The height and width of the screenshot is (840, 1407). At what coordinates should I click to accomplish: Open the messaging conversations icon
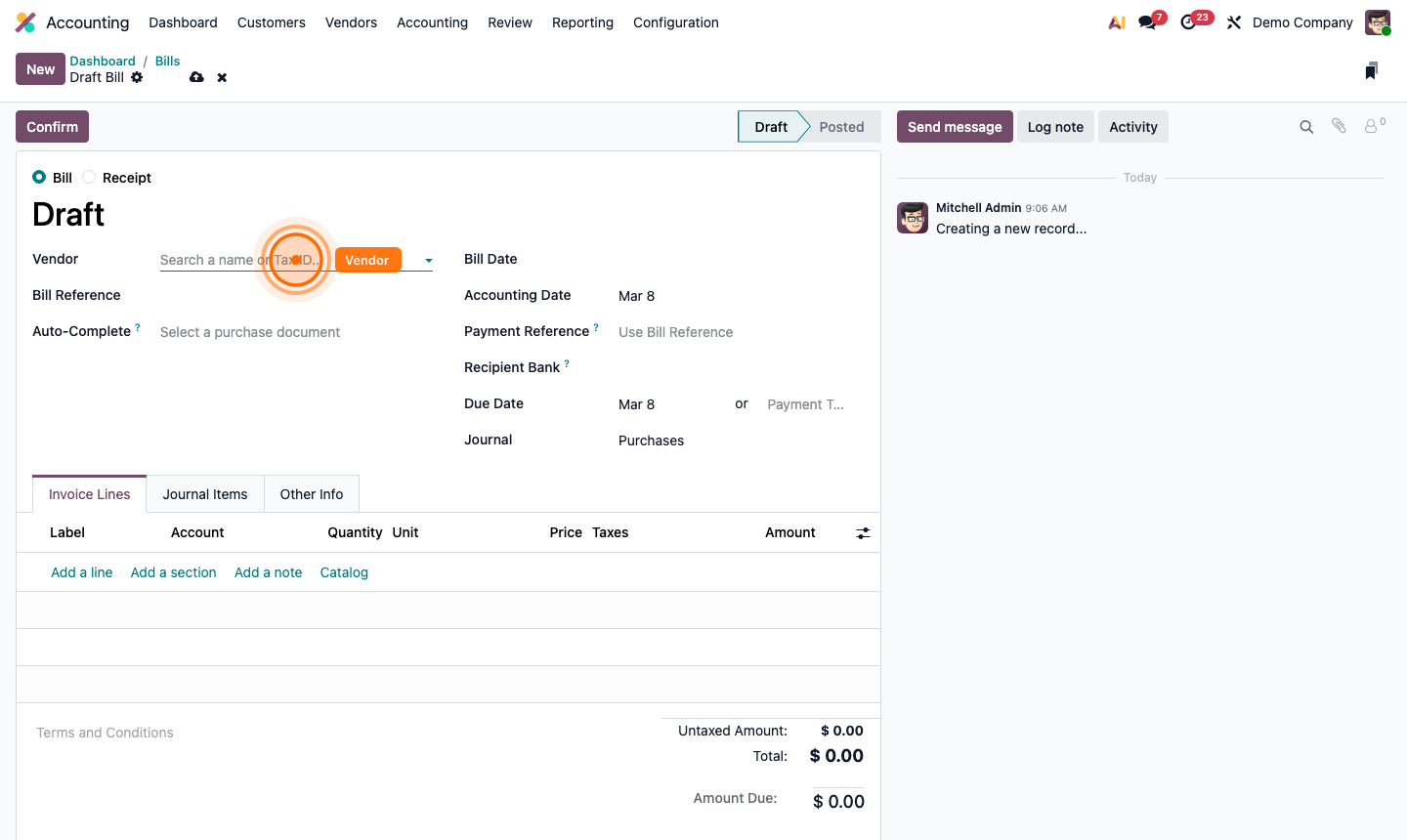(1145, 21)
